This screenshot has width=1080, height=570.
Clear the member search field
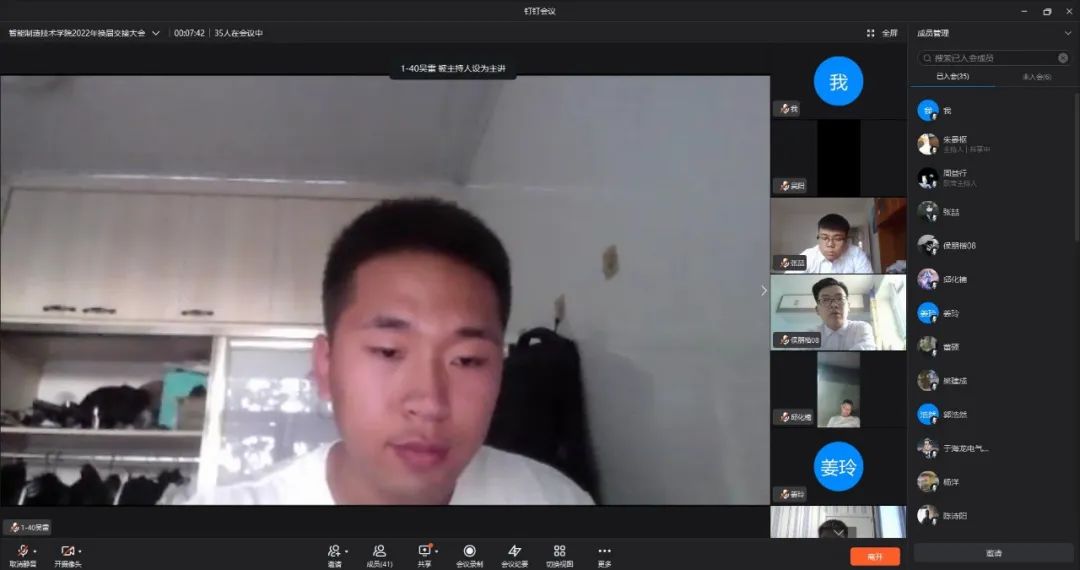click(1063, 58)
